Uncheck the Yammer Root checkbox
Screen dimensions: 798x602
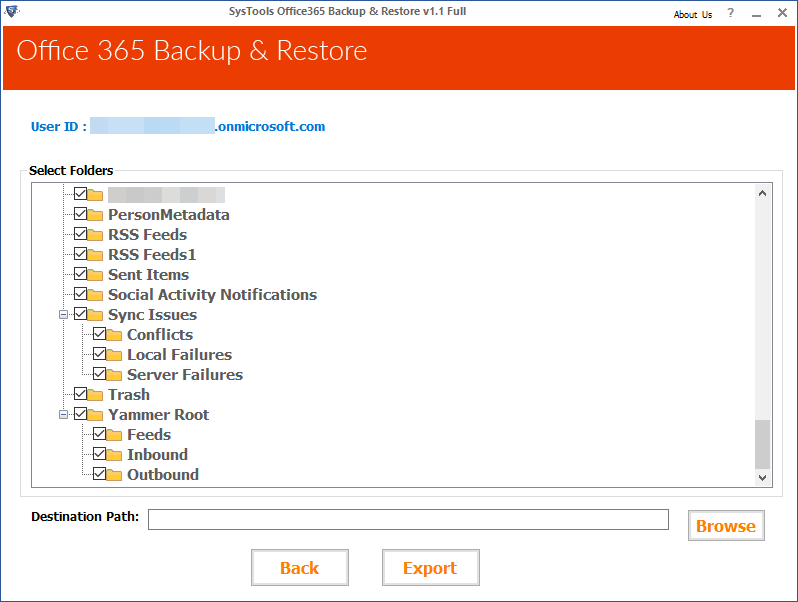pos(80,413)
